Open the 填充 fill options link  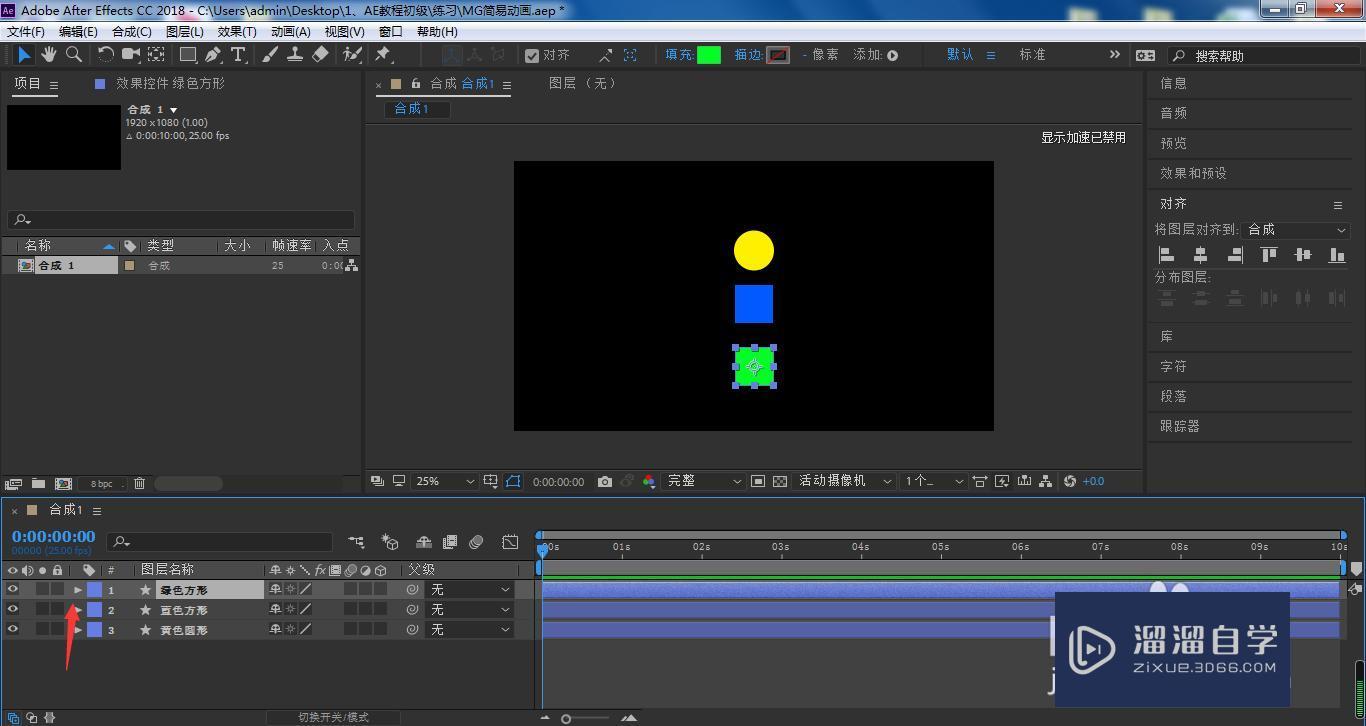(x=679, y=55)
